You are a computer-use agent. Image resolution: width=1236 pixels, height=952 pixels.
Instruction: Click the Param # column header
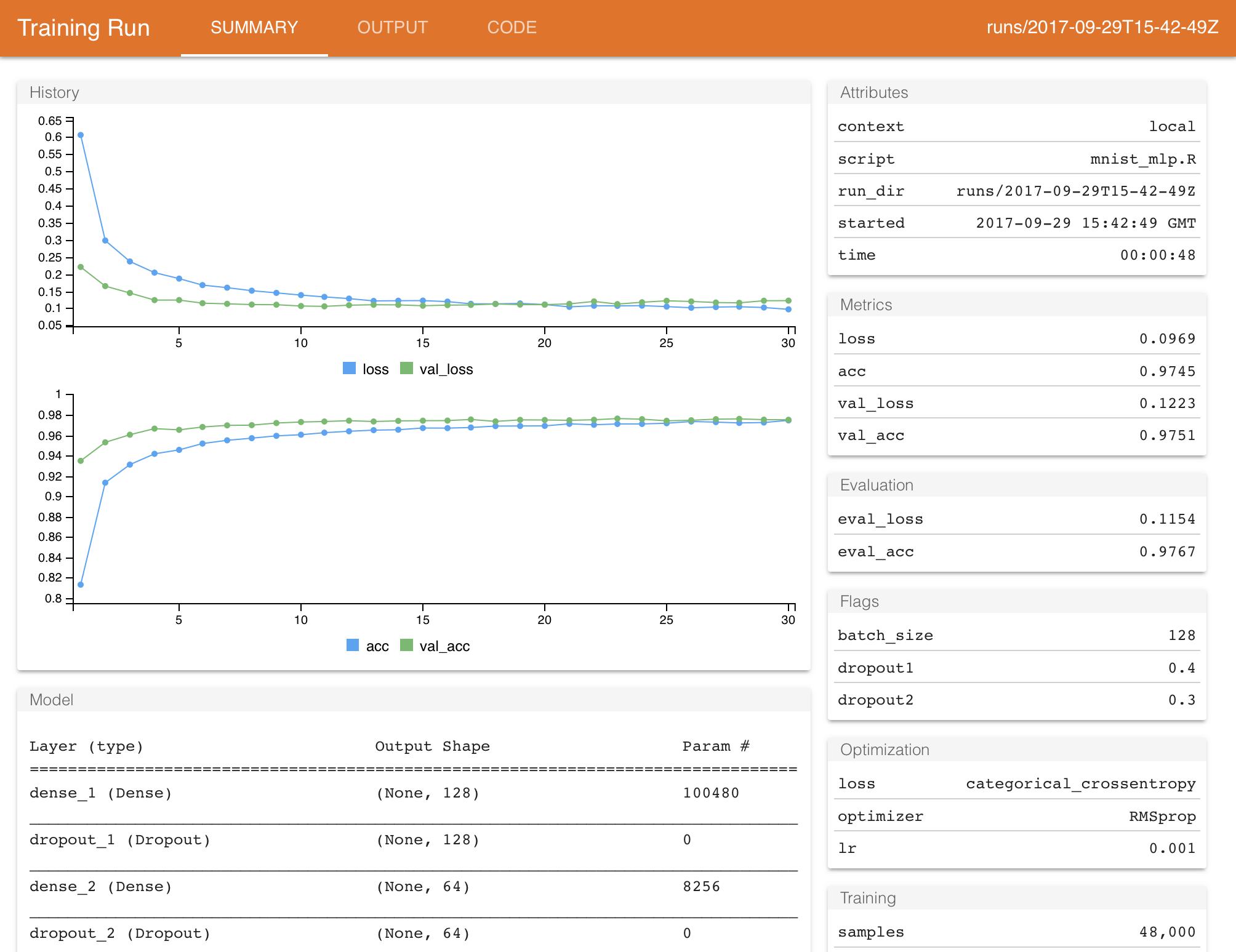716,746
